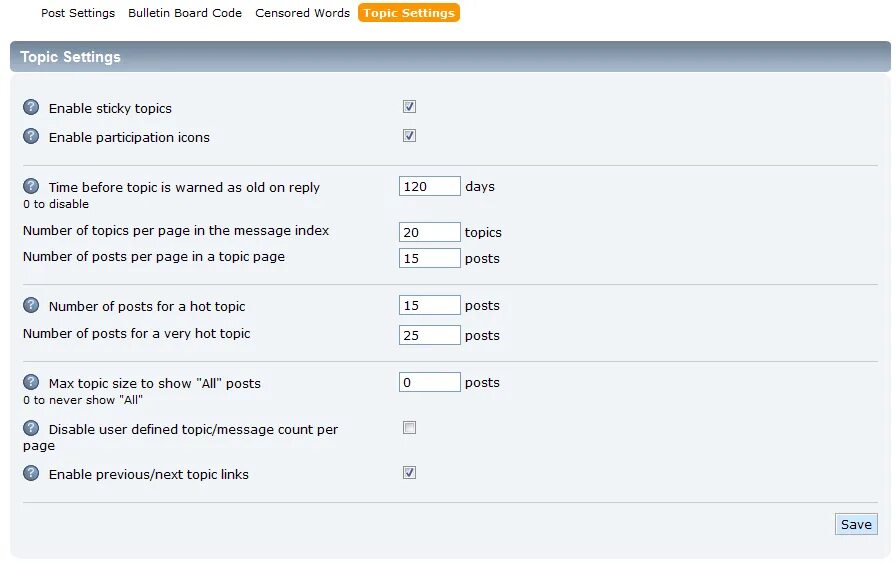Toggle Enable previous/next topic links checkbox
The image size is (896, 563).
pos(409,473)
